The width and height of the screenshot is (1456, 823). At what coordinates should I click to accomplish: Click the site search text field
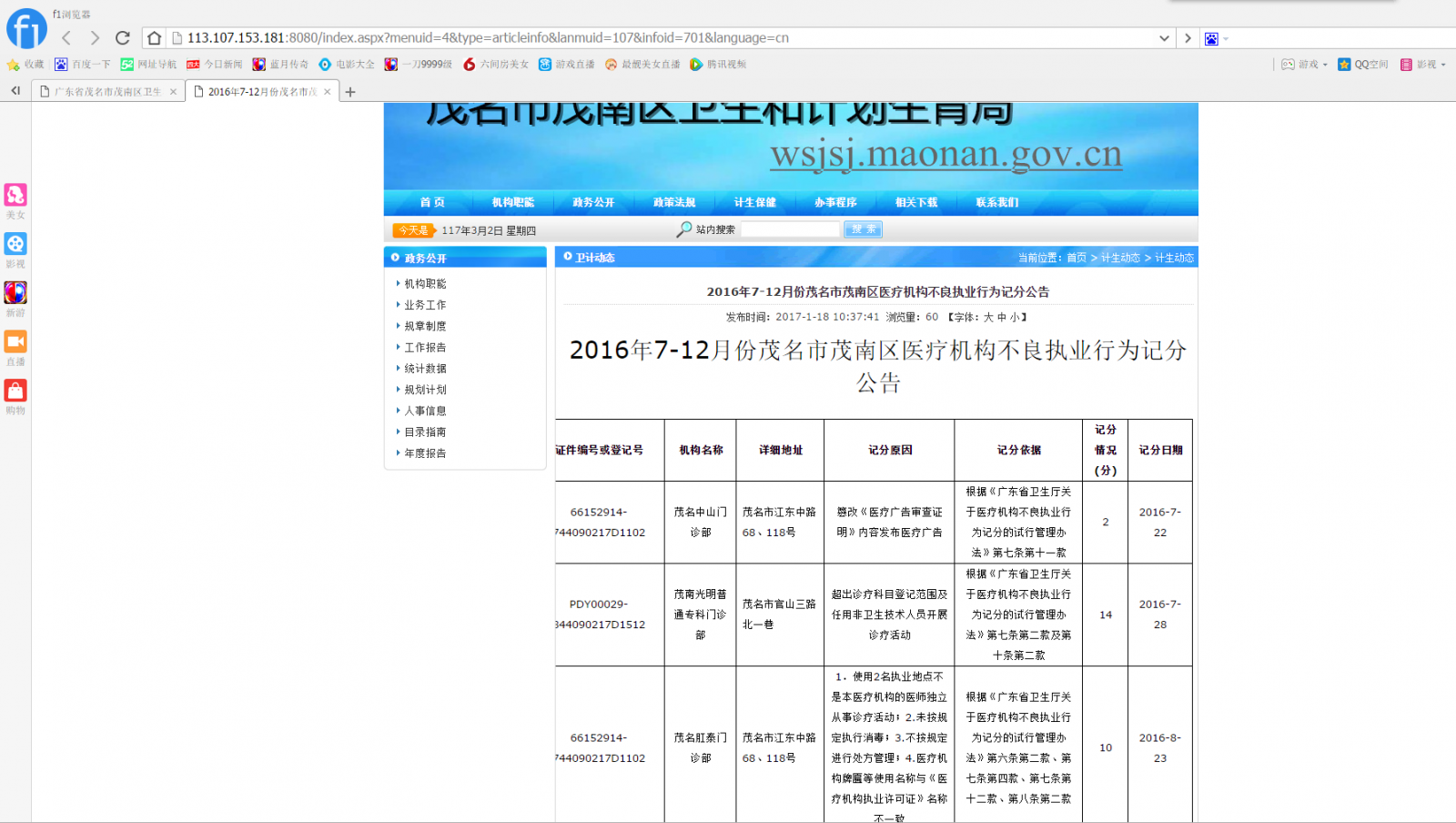(x=790, y=229)
